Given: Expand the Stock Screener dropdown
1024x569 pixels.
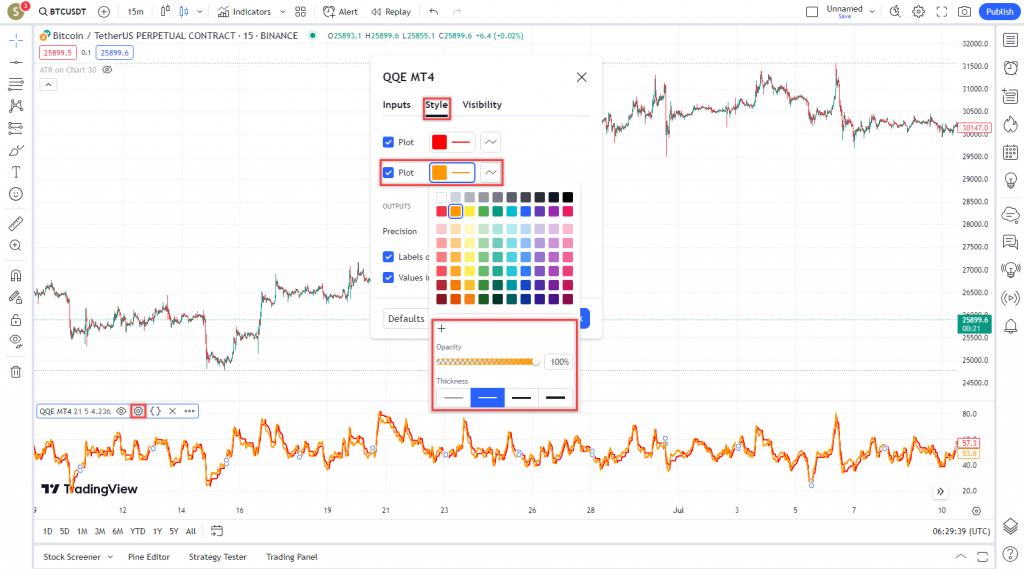Looking at the screenshot, I should (110, 557).
